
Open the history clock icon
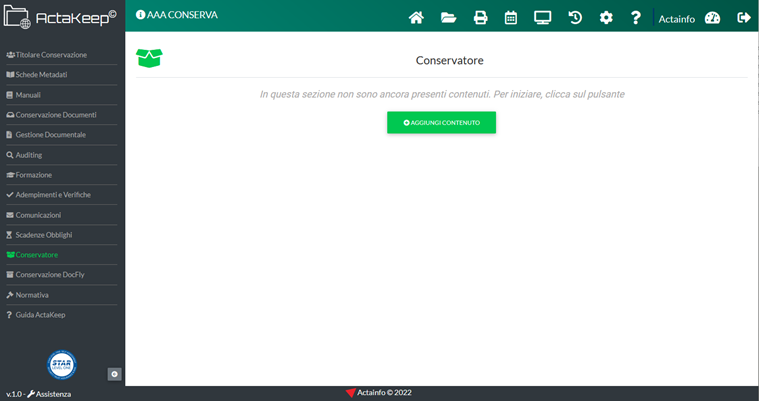coord(575,17)
